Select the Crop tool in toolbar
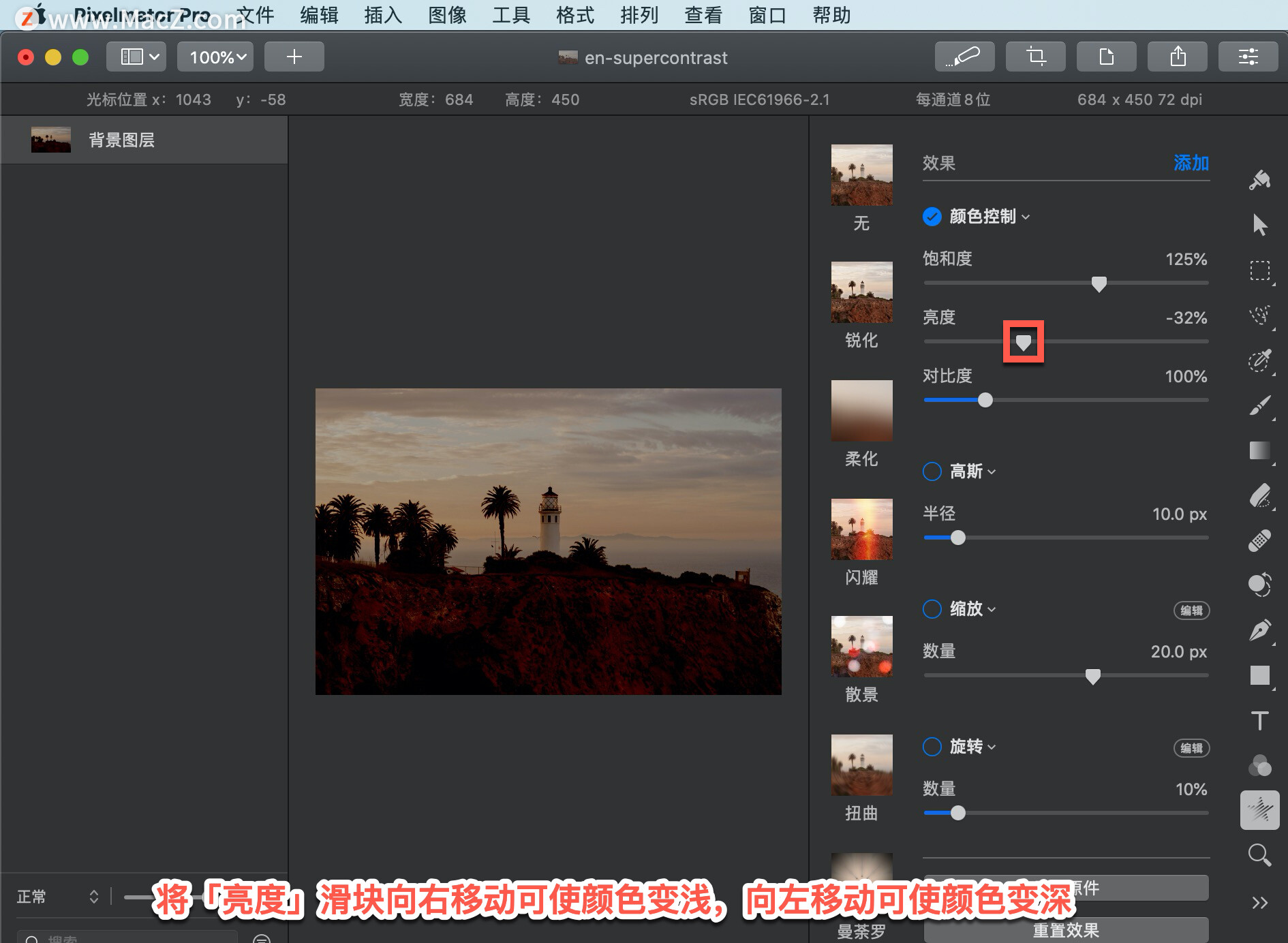Image resolution: width=1288 pixels, height=943 pixels. click(x=1036, y=57)
